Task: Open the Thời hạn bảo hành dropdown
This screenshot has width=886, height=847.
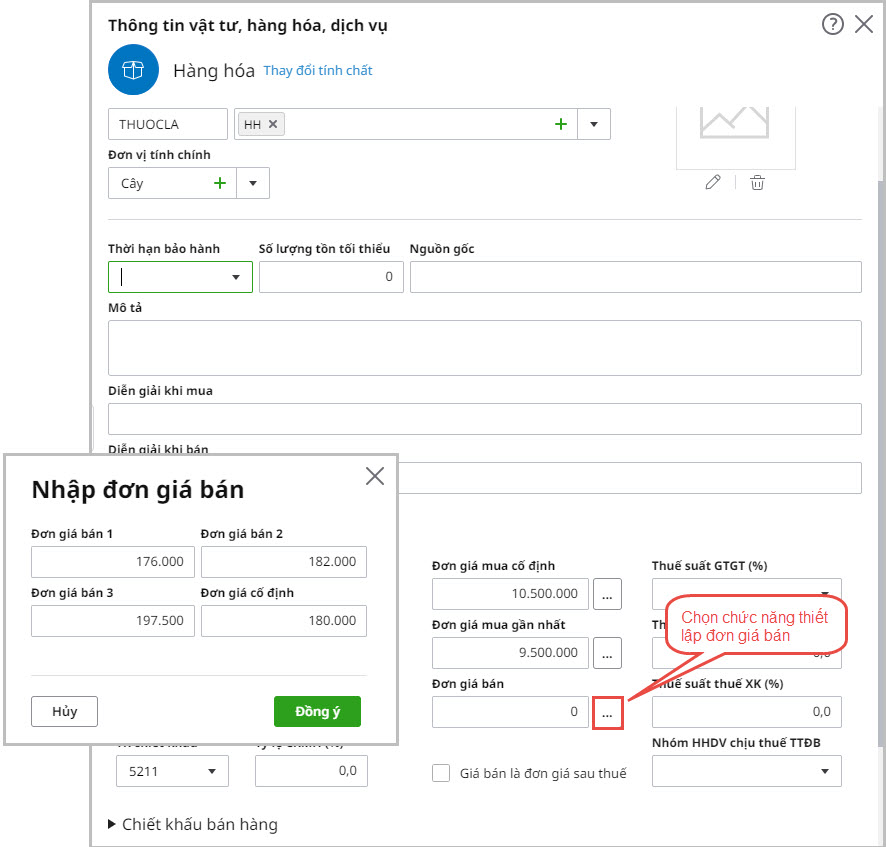Action: point(236,277)
